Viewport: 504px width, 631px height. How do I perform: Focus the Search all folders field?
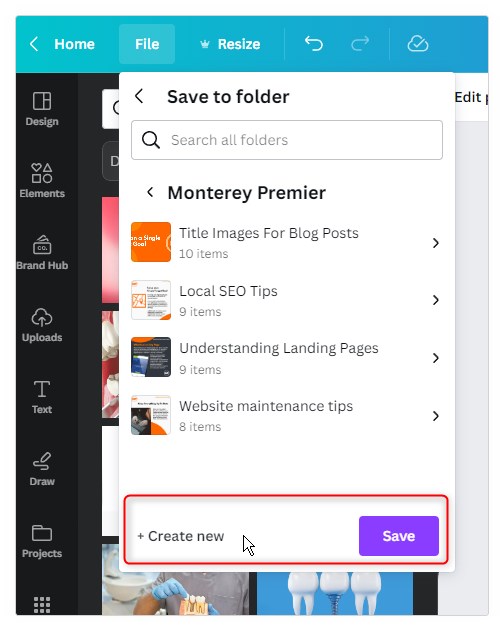pyautogui.click(x=287, y=140)
